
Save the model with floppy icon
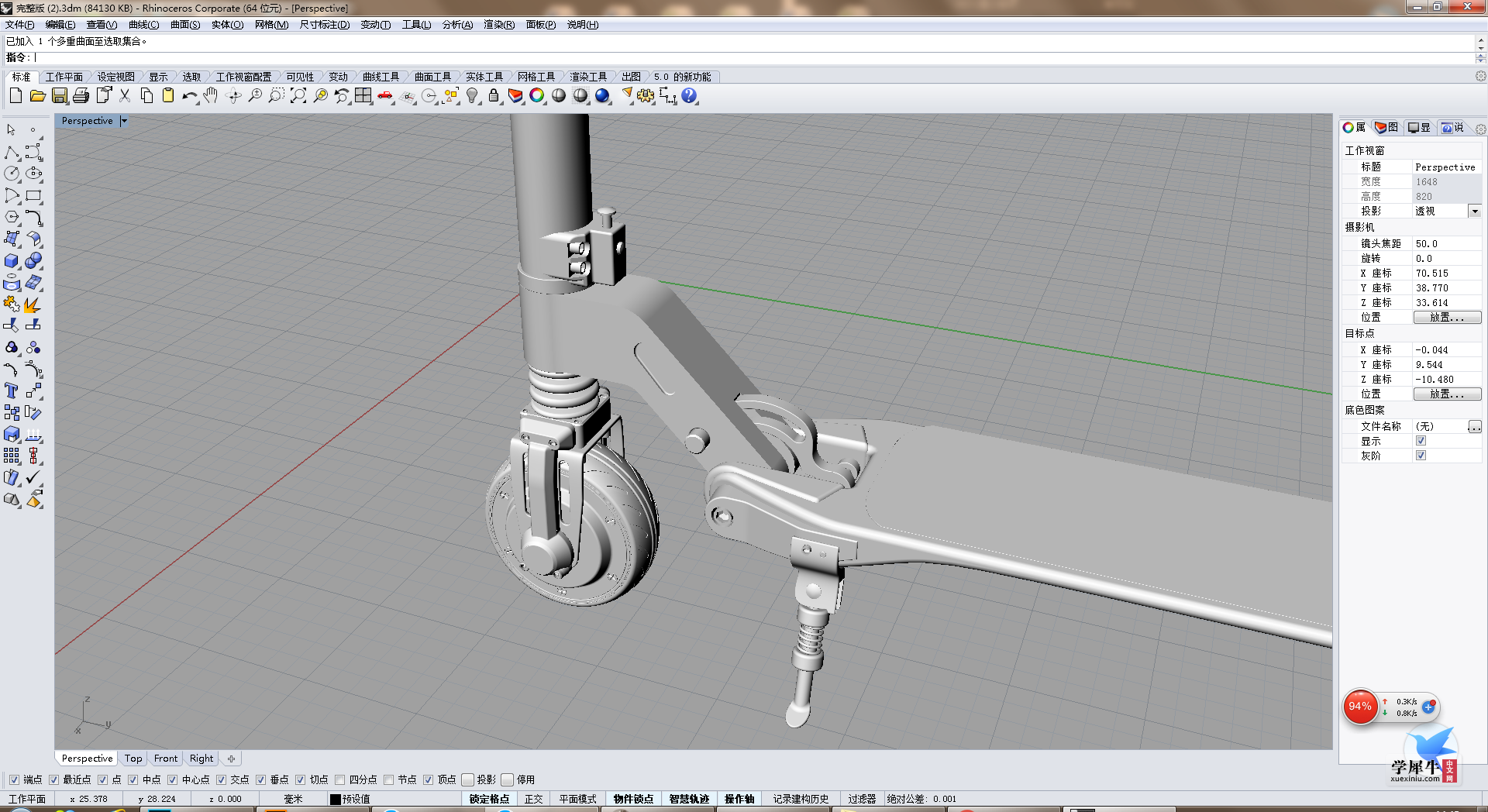[60, 96]
